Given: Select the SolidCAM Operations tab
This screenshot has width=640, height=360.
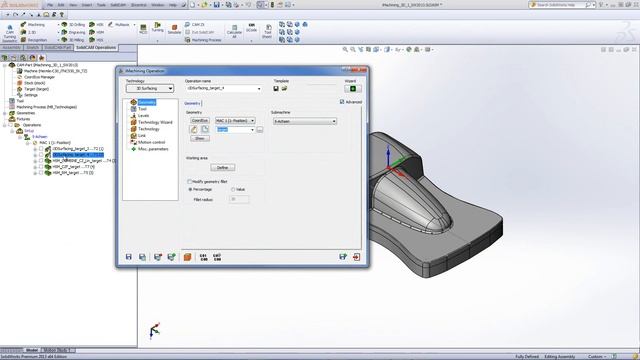Looking at the screenshot, I should point(96,48).
